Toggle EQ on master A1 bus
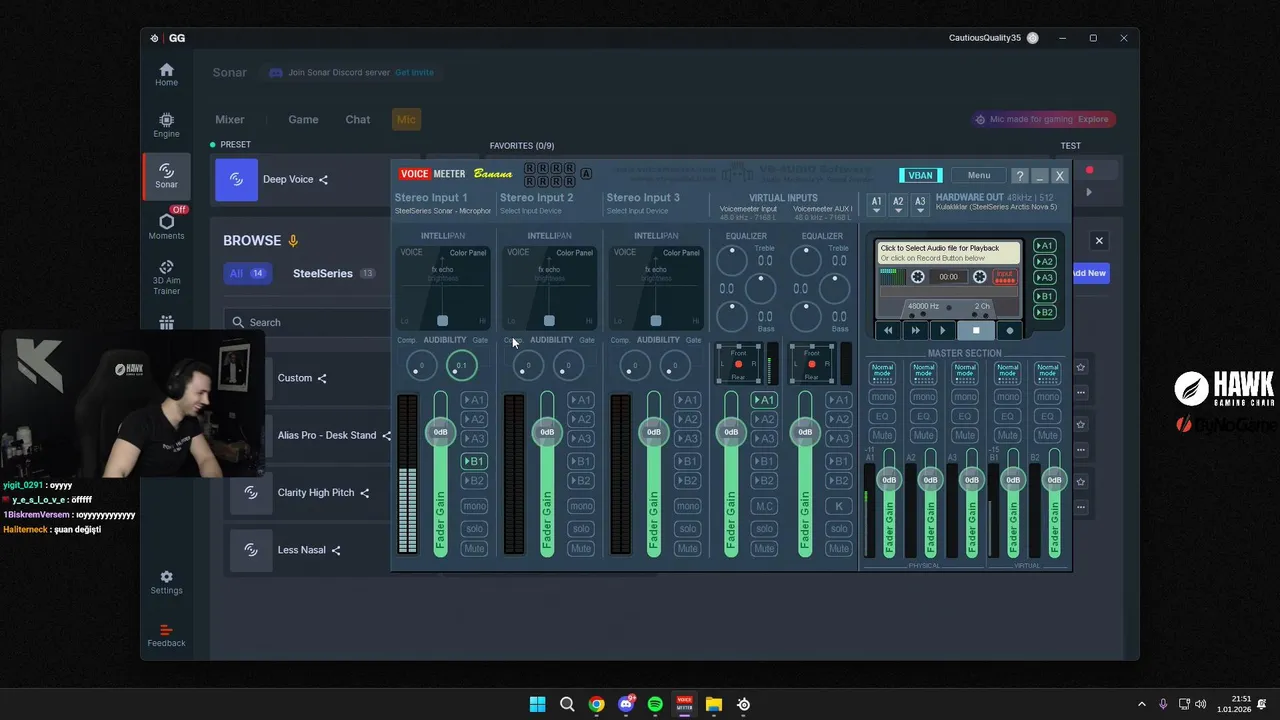 click(x=881, y=416)
